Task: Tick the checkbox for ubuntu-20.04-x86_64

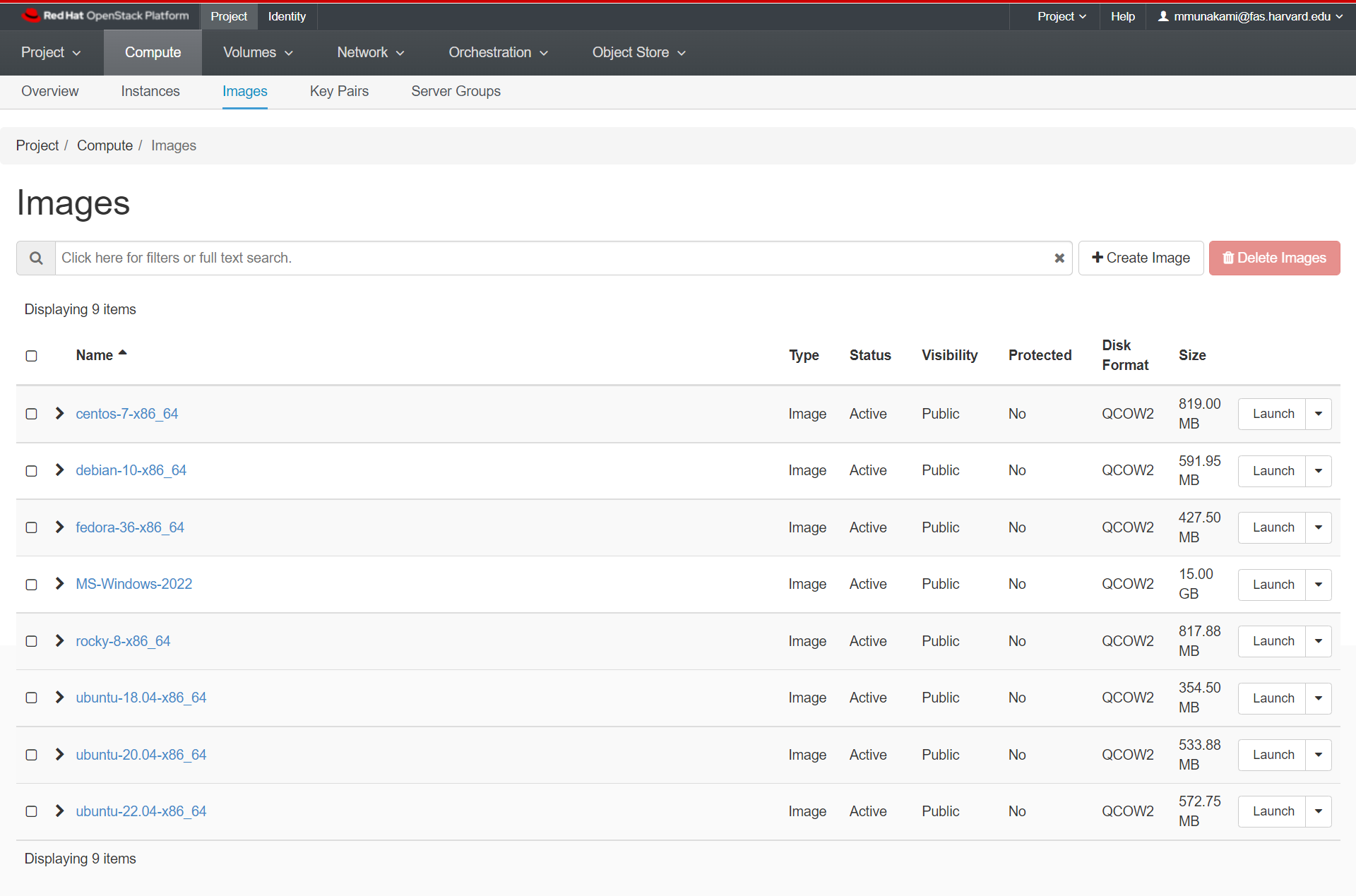Action: pos(32,755)
